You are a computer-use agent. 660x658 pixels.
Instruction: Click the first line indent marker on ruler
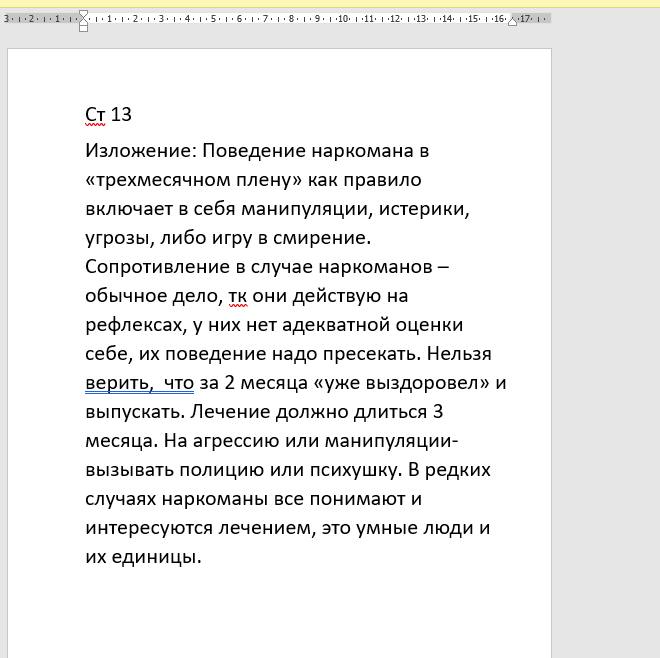click(83, 14)
